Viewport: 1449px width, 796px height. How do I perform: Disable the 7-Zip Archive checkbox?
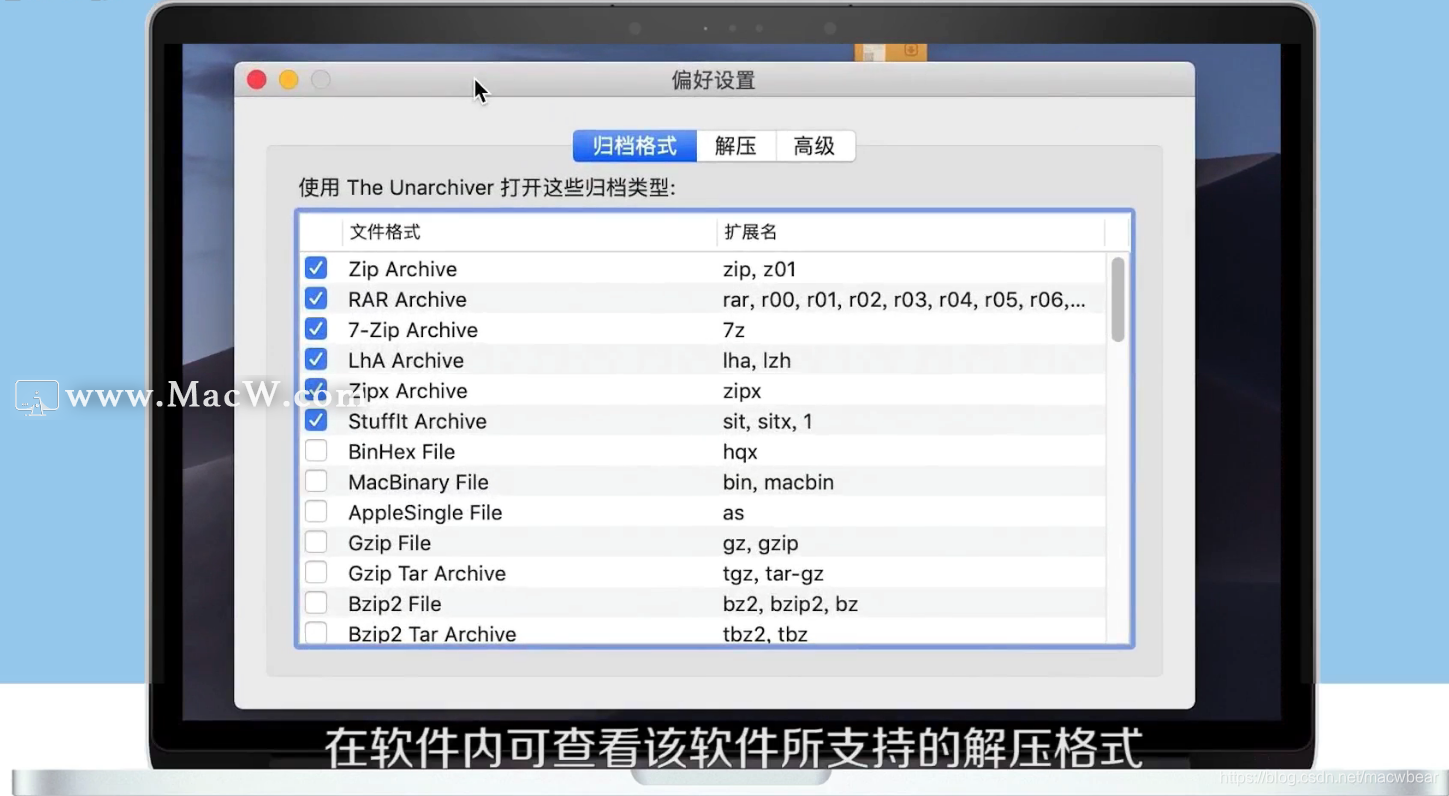coord(316,329)
